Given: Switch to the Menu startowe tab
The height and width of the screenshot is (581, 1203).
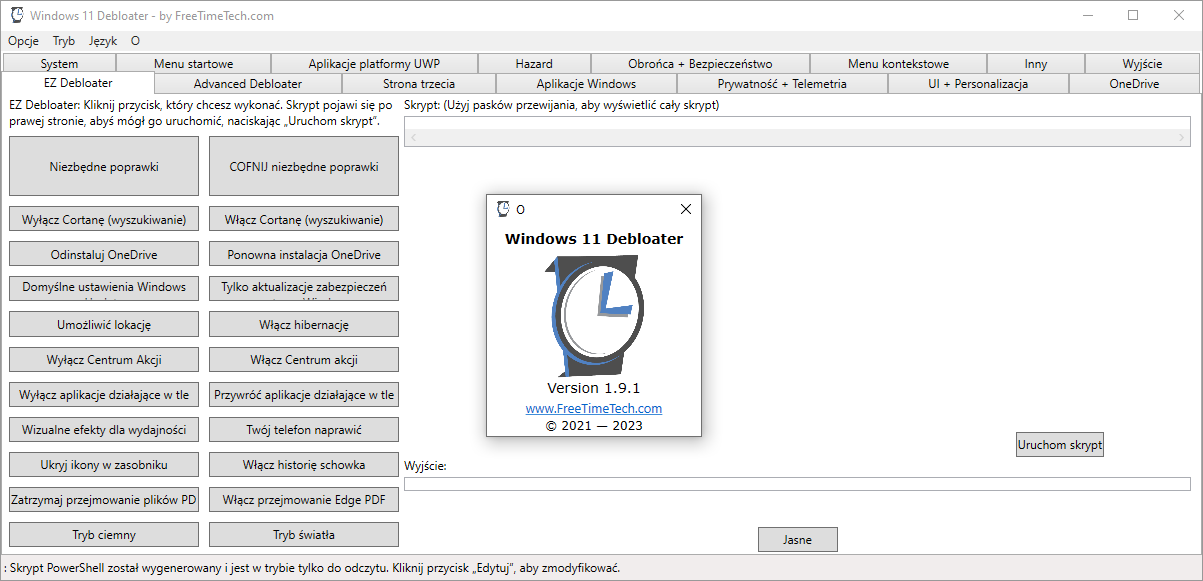Looking at the screenshot, I should pos(193,64).
